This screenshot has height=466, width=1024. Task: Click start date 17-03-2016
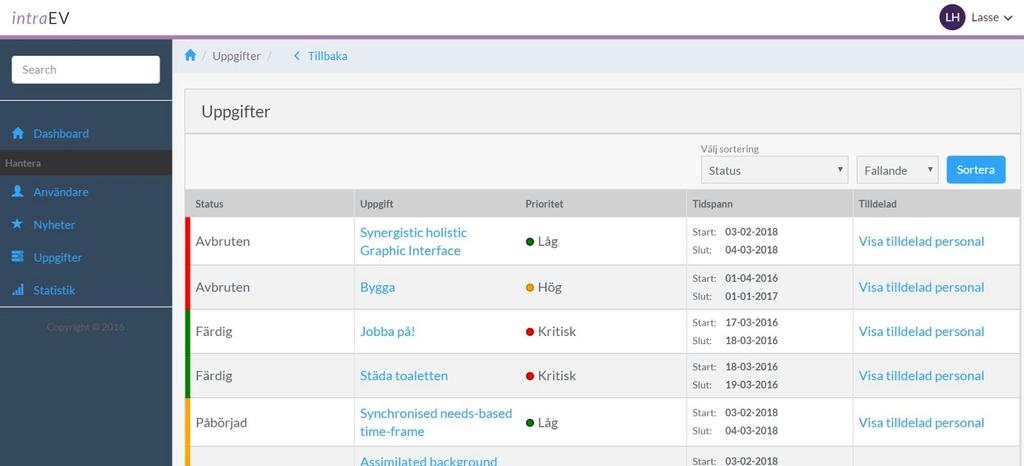point(751,323)
